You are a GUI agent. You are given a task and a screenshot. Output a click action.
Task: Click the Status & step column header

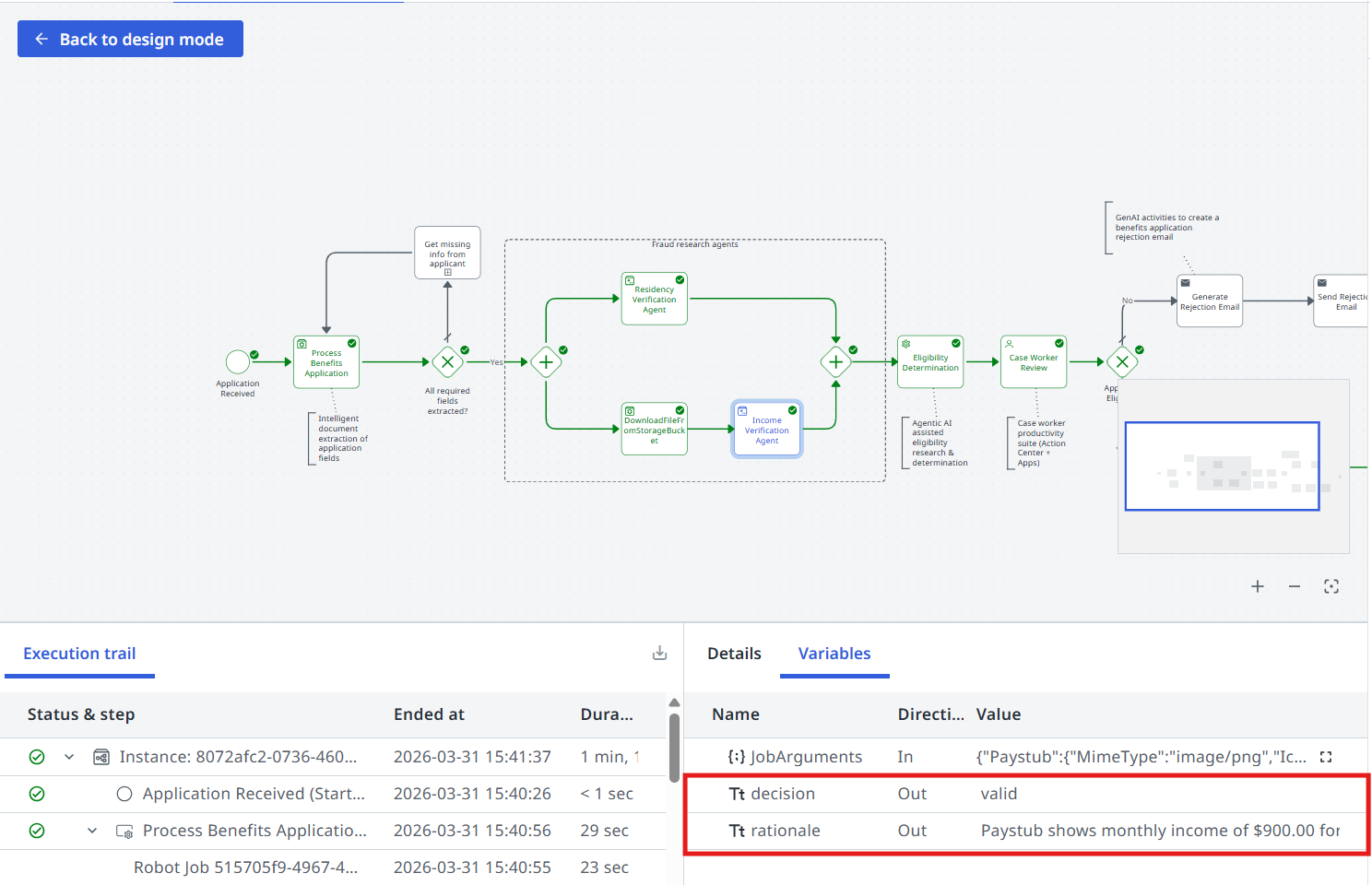pyautogui.click(x=81, y=714)
